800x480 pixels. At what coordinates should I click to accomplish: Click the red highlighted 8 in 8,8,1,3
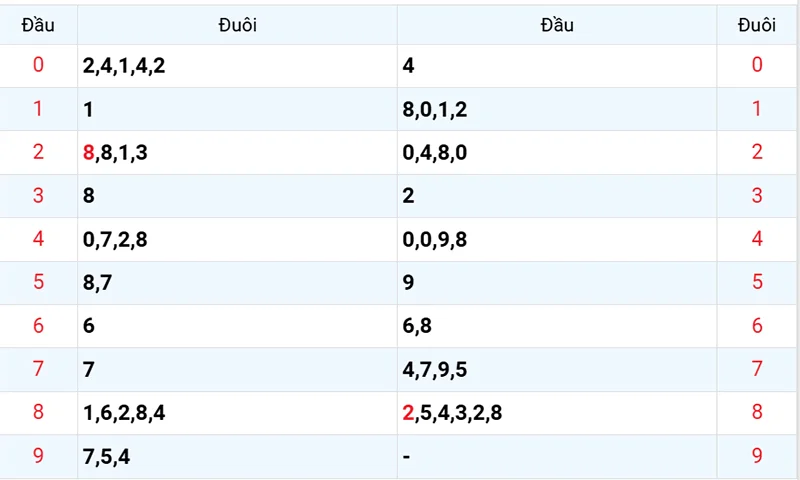coord(88,153)
